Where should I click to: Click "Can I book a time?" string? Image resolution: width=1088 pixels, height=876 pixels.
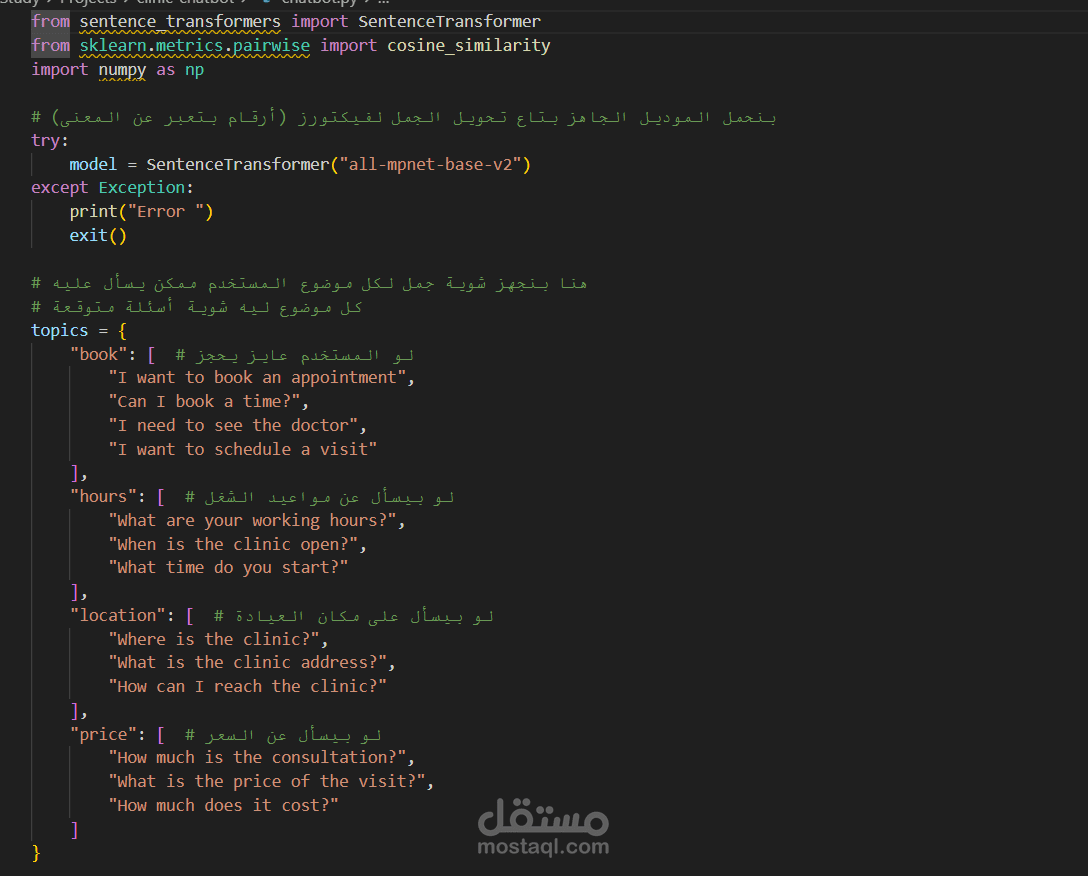click(x=204, y=402)
